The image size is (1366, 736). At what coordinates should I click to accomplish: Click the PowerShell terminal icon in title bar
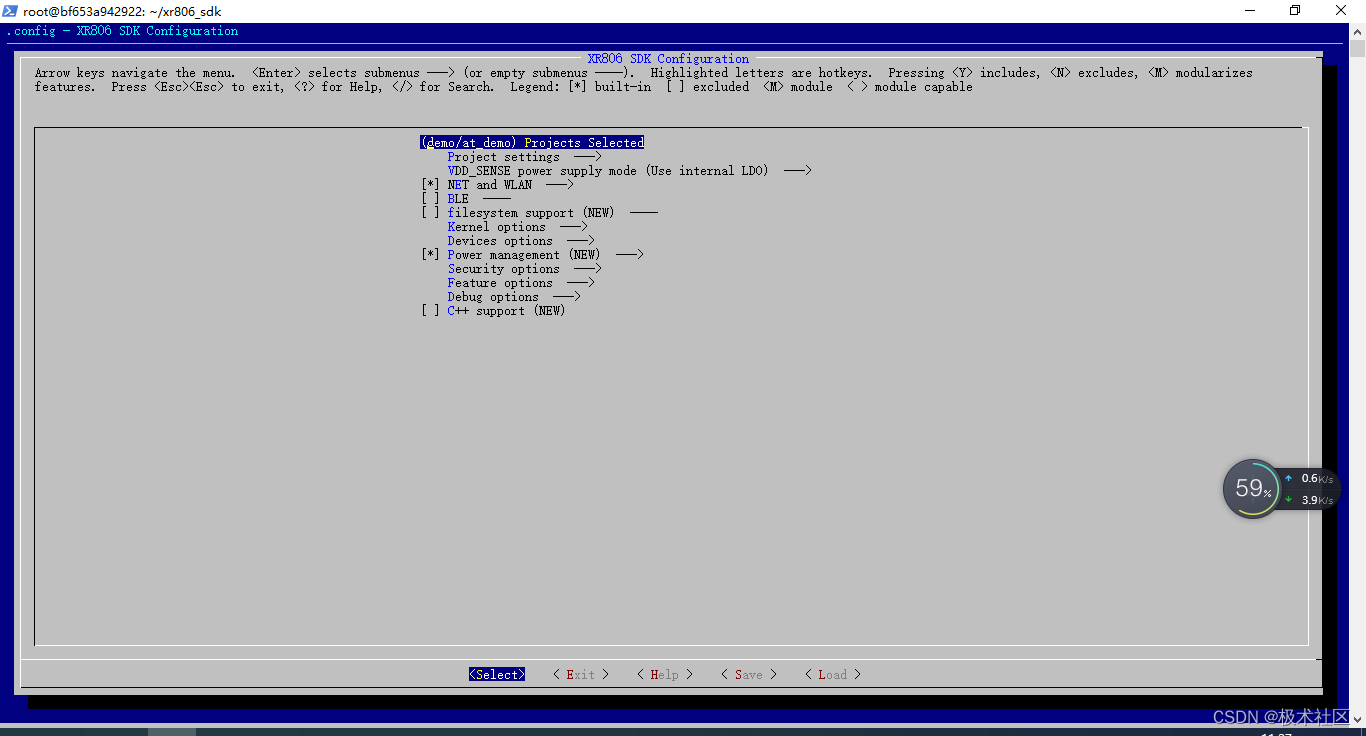pyautogui.click(x=10, y=11)
